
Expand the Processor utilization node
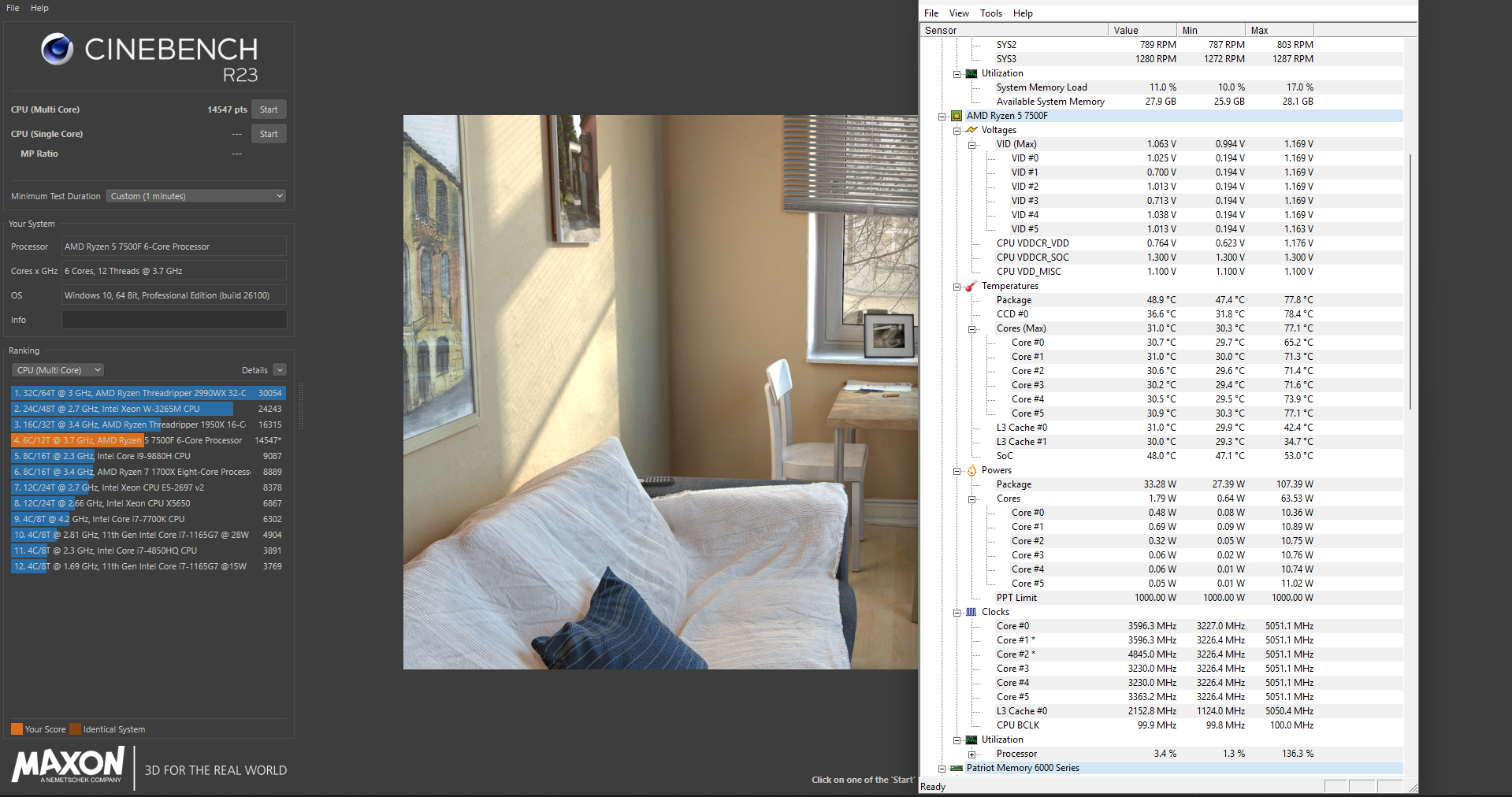(x=971, y=754)
